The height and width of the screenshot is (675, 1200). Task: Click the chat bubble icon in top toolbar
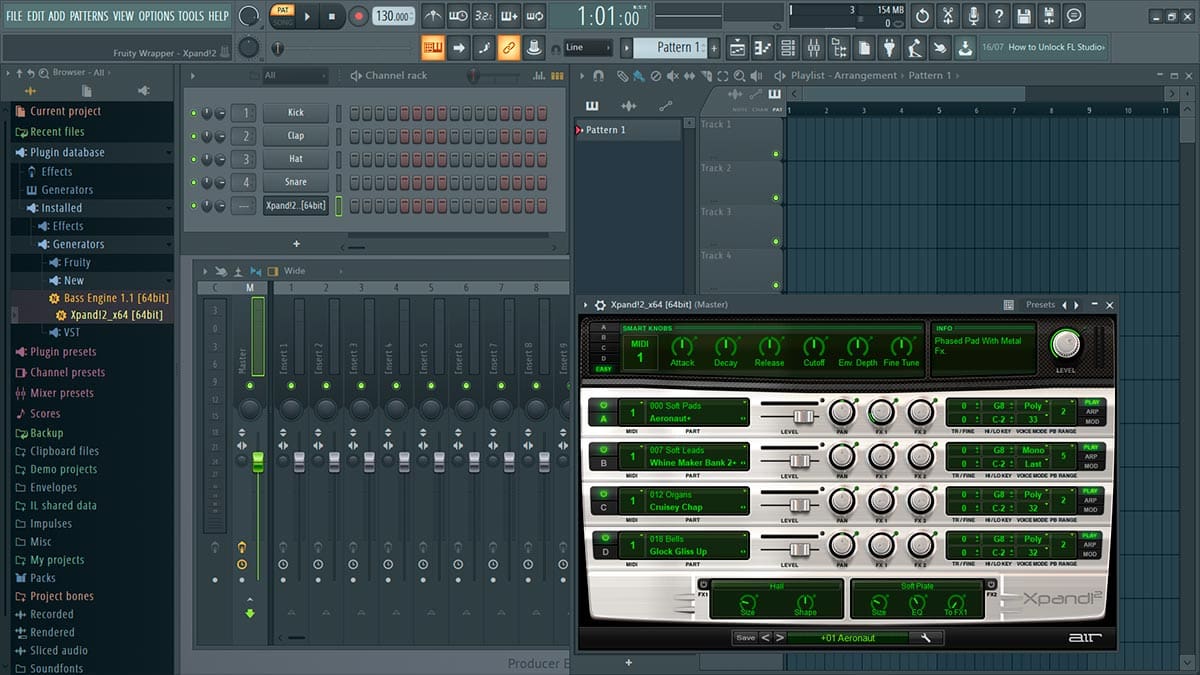1074,16
